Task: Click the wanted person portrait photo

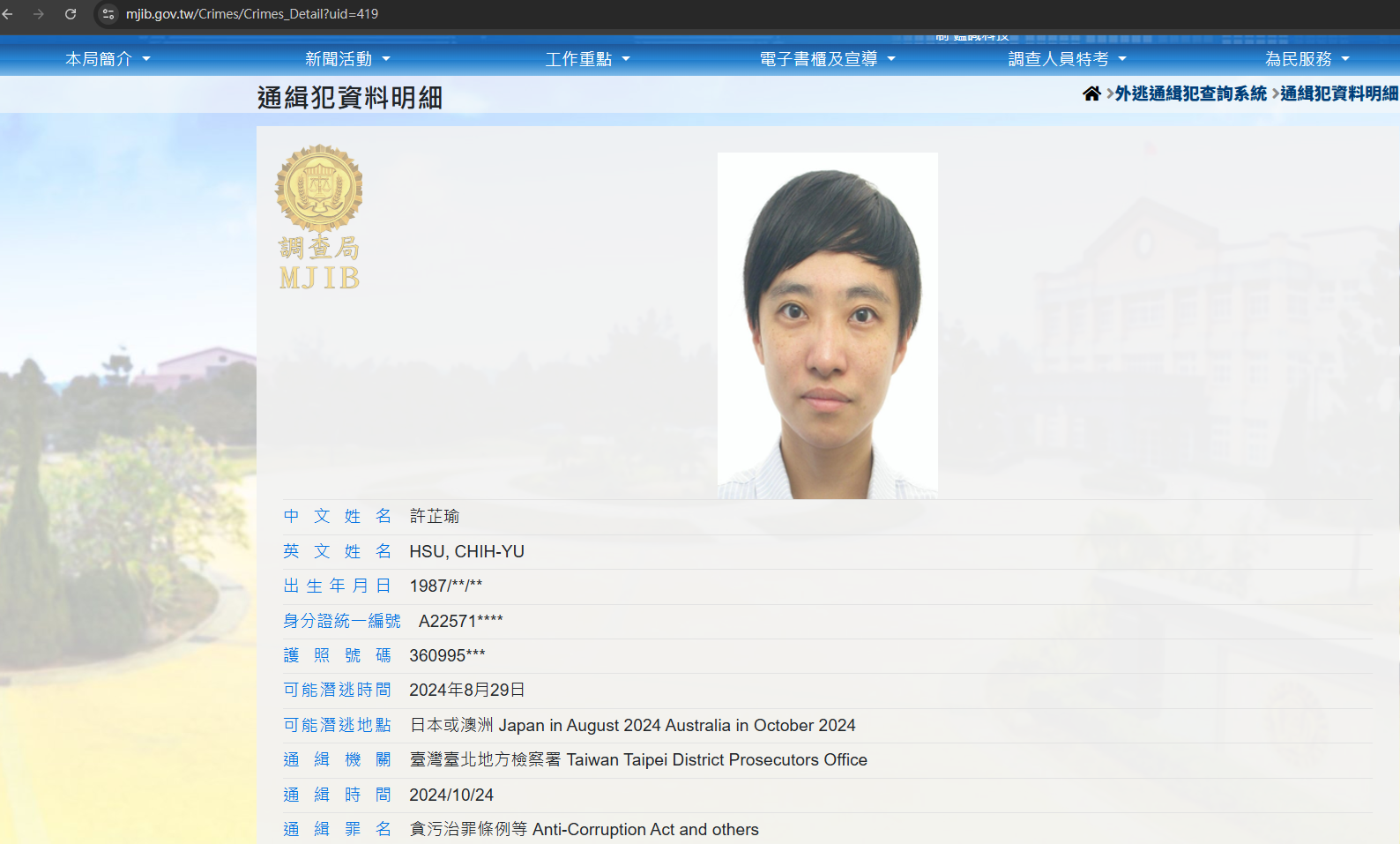Action: [827, 325]
